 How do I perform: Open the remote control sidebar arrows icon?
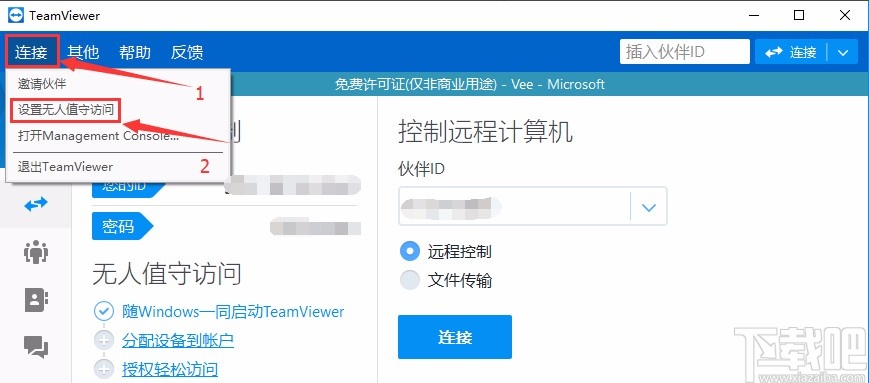click(35, 204)
